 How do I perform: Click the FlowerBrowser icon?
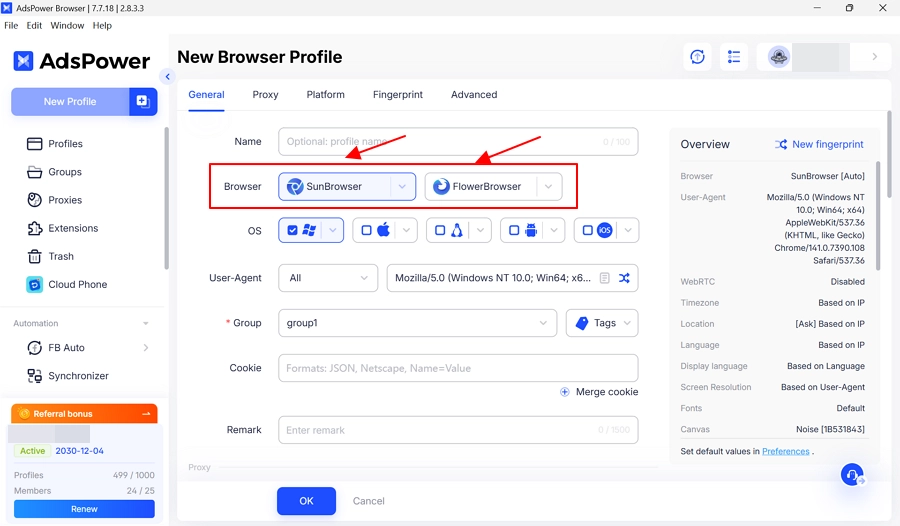[x=441, y=187]
